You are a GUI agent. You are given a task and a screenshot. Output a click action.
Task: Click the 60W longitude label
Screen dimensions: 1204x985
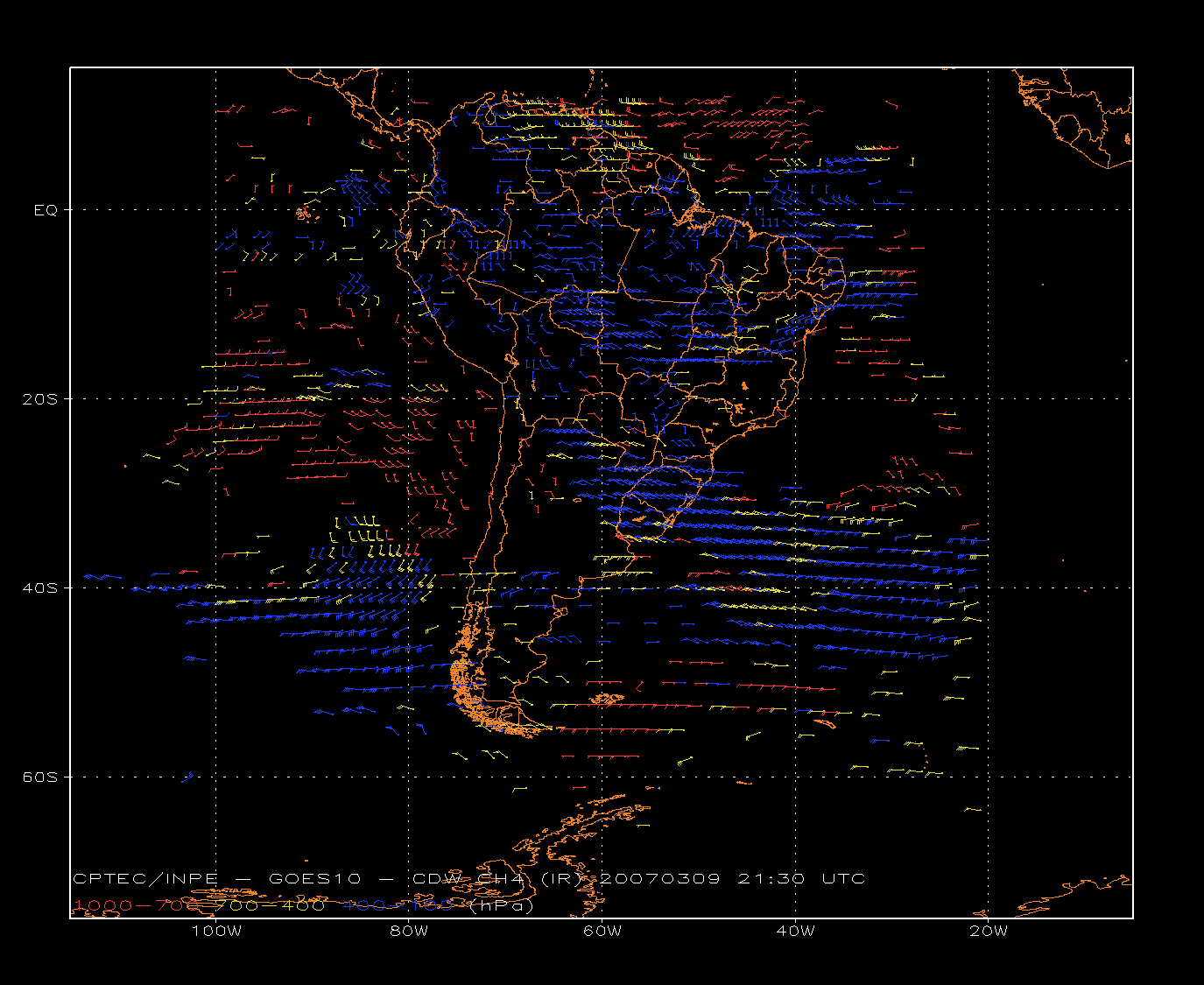point(602,932)
